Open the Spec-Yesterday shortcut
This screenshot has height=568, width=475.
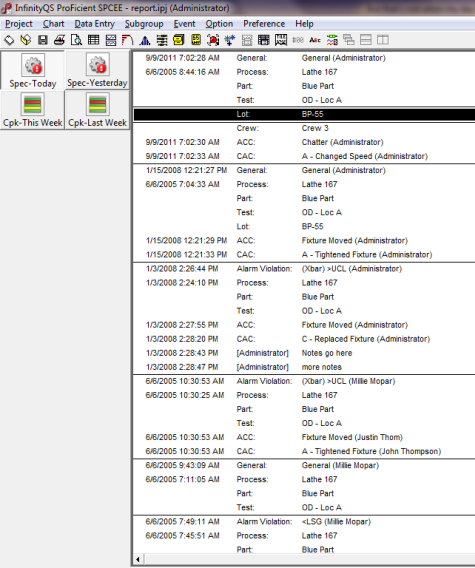click(x=97, y=70)
